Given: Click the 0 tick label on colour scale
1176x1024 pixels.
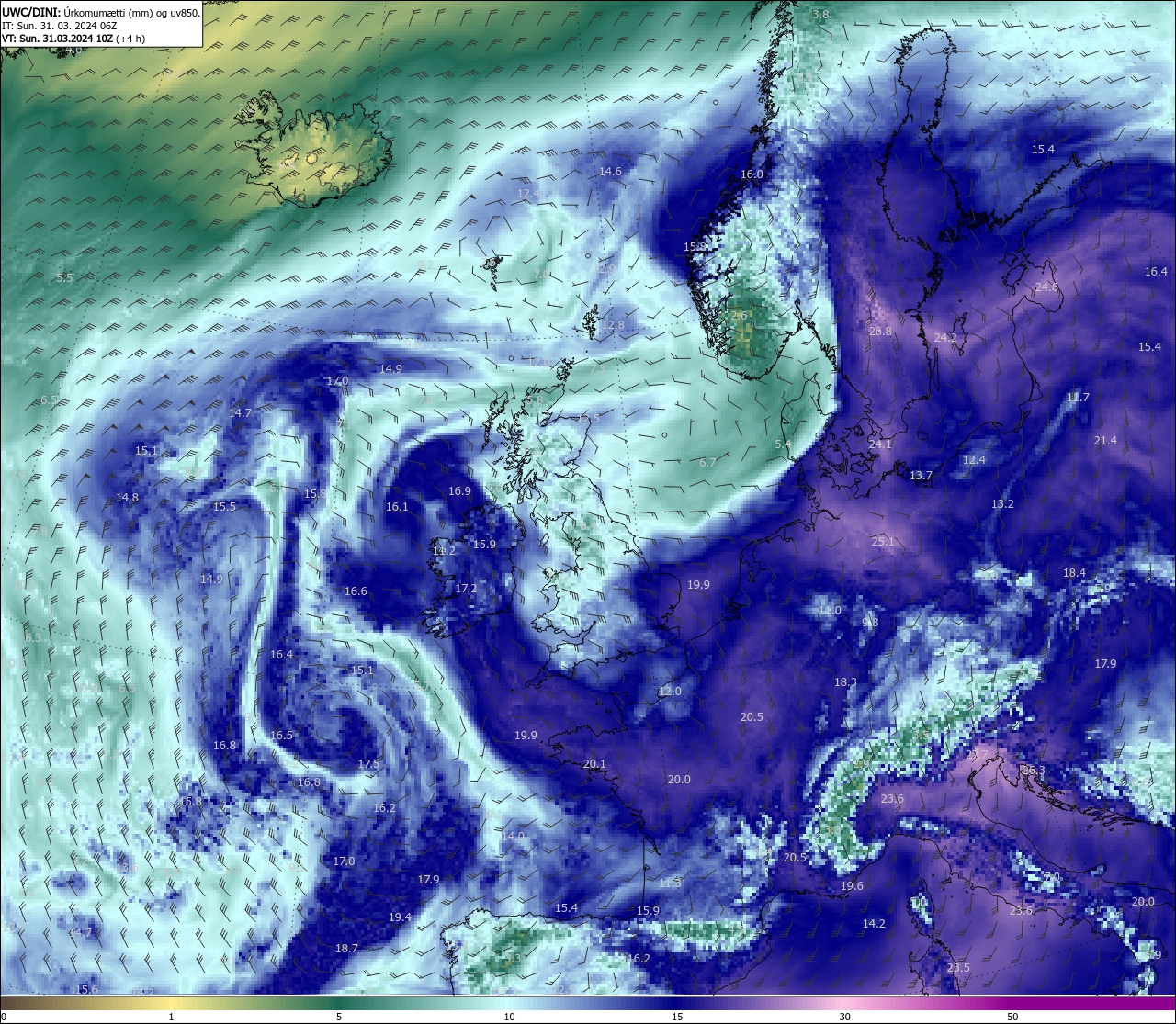Looking at the screenshot, I should [4, 1017].
